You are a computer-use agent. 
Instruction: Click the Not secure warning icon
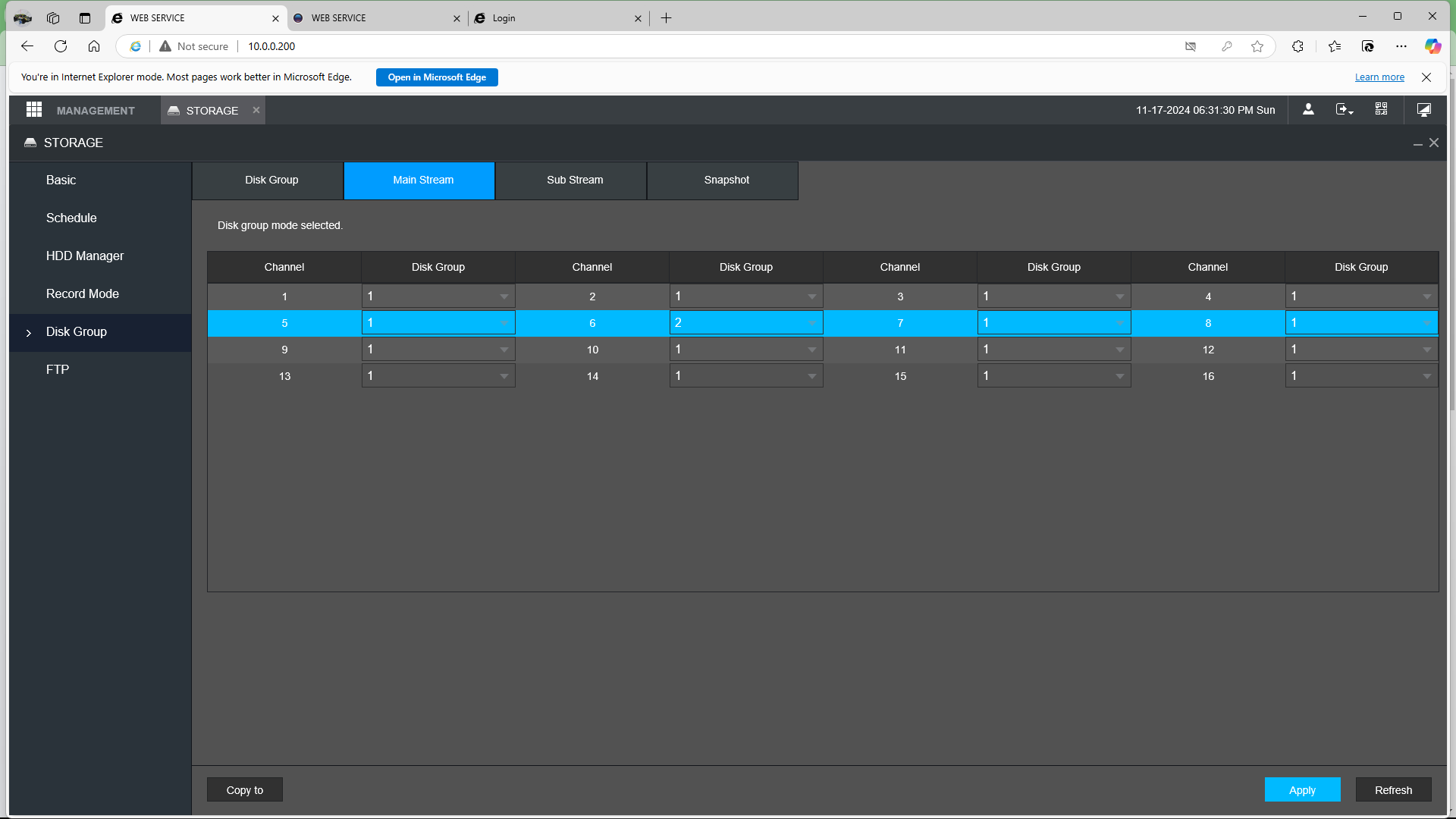click(165, 46)
